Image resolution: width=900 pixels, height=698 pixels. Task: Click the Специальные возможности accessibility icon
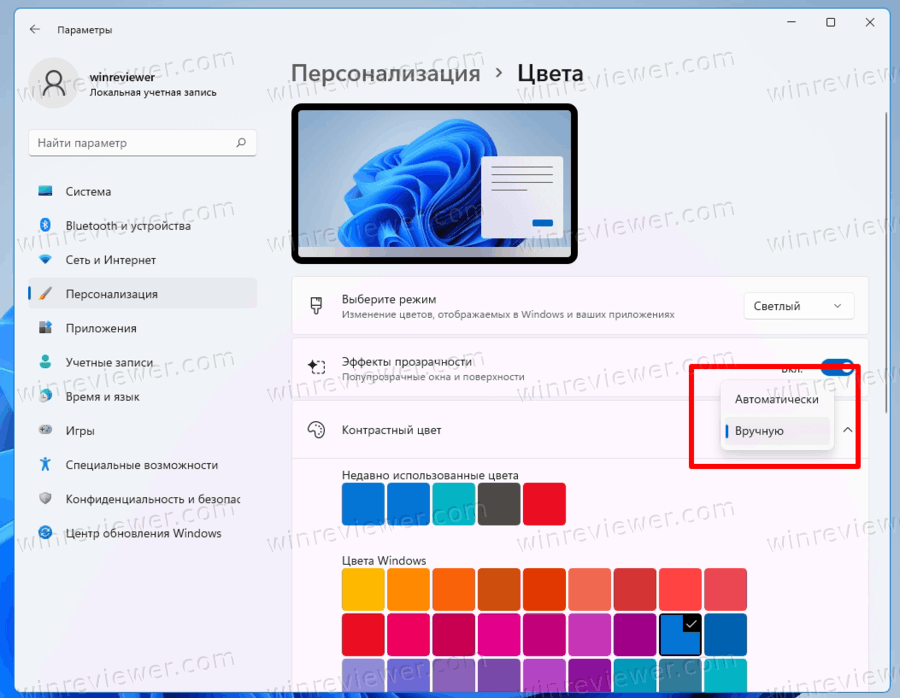(x=45, y=464)
